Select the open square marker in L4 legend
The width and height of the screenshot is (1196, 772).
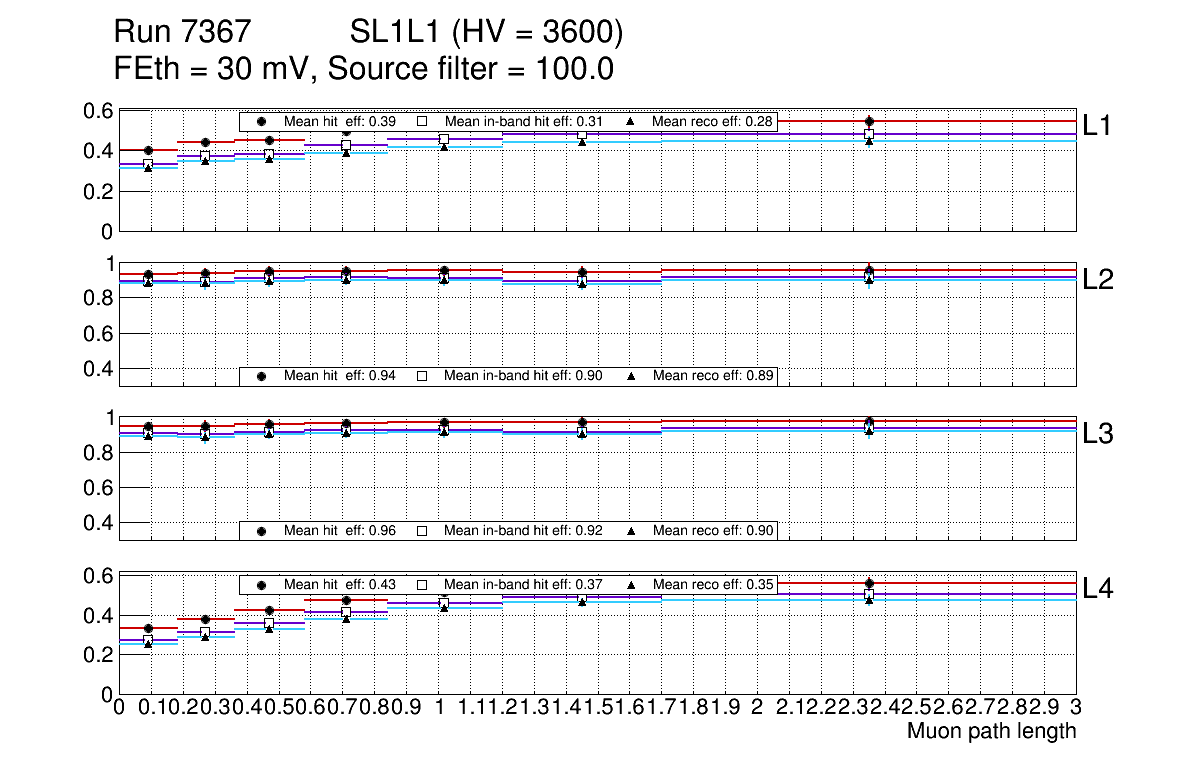422,585
